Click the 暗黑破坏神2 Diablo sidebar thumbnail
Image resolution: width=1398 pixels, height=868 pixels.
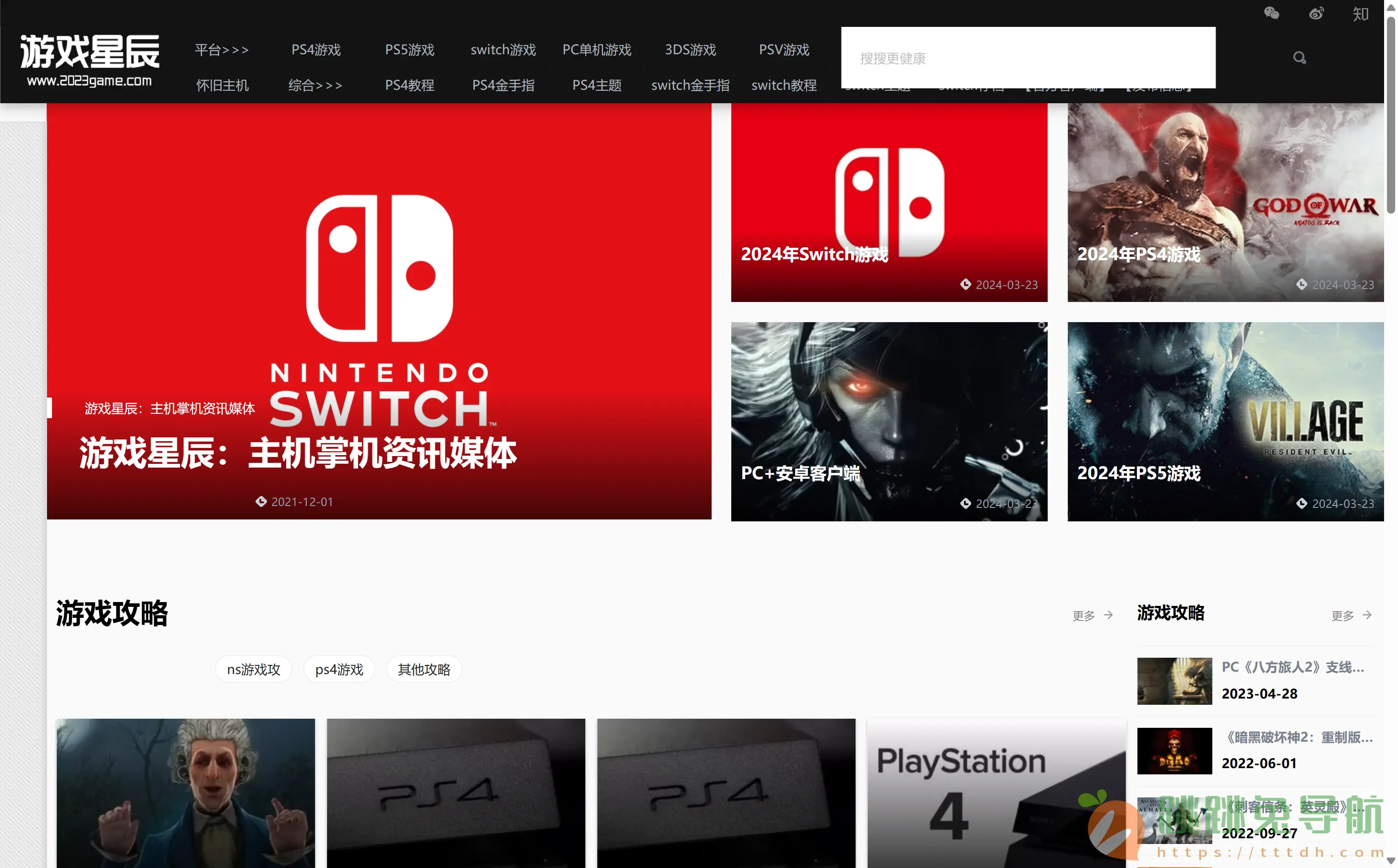1174,751
